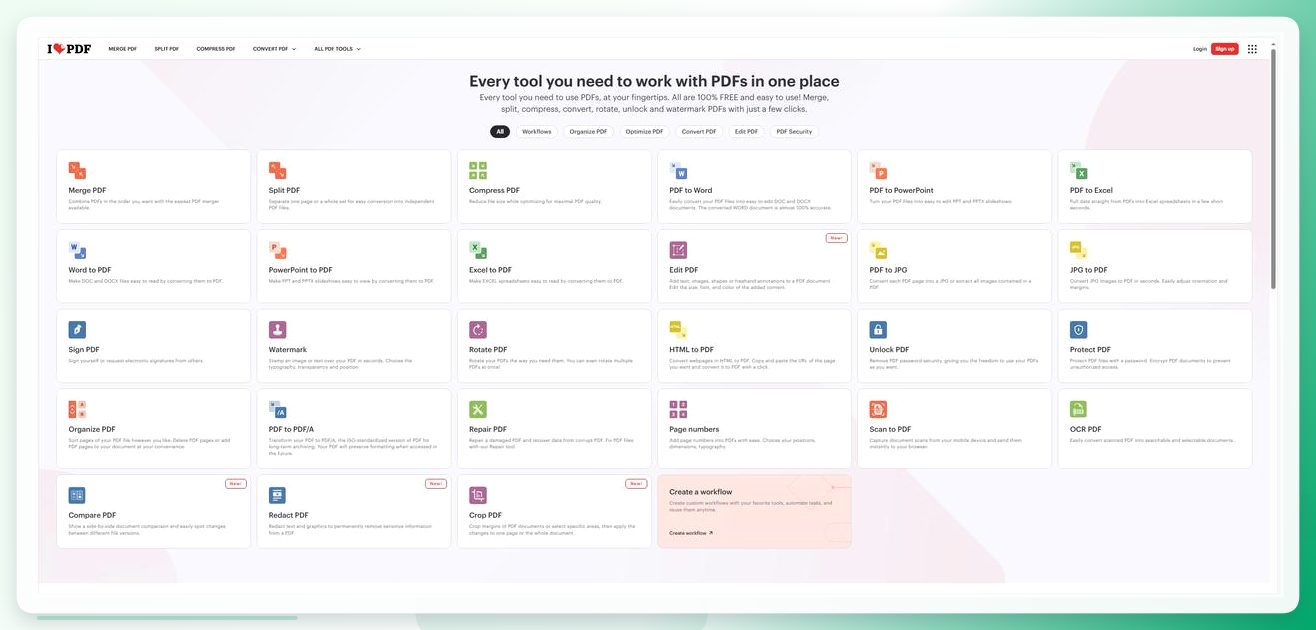Select the Workflows filter tab

coord(537,131)
